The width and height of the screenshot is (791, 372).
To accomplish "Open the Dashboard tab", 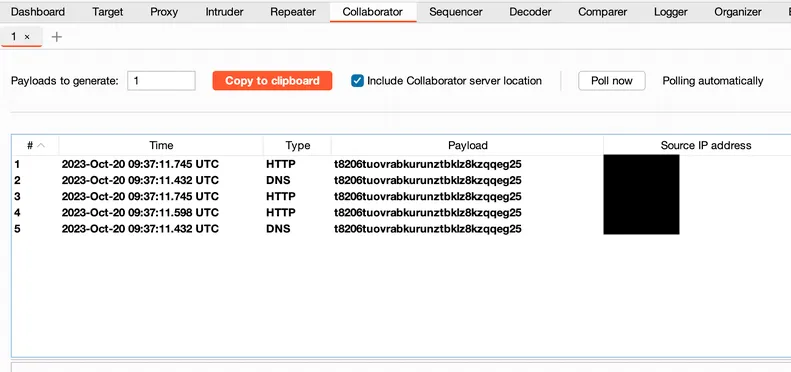I will coord(38,12).
